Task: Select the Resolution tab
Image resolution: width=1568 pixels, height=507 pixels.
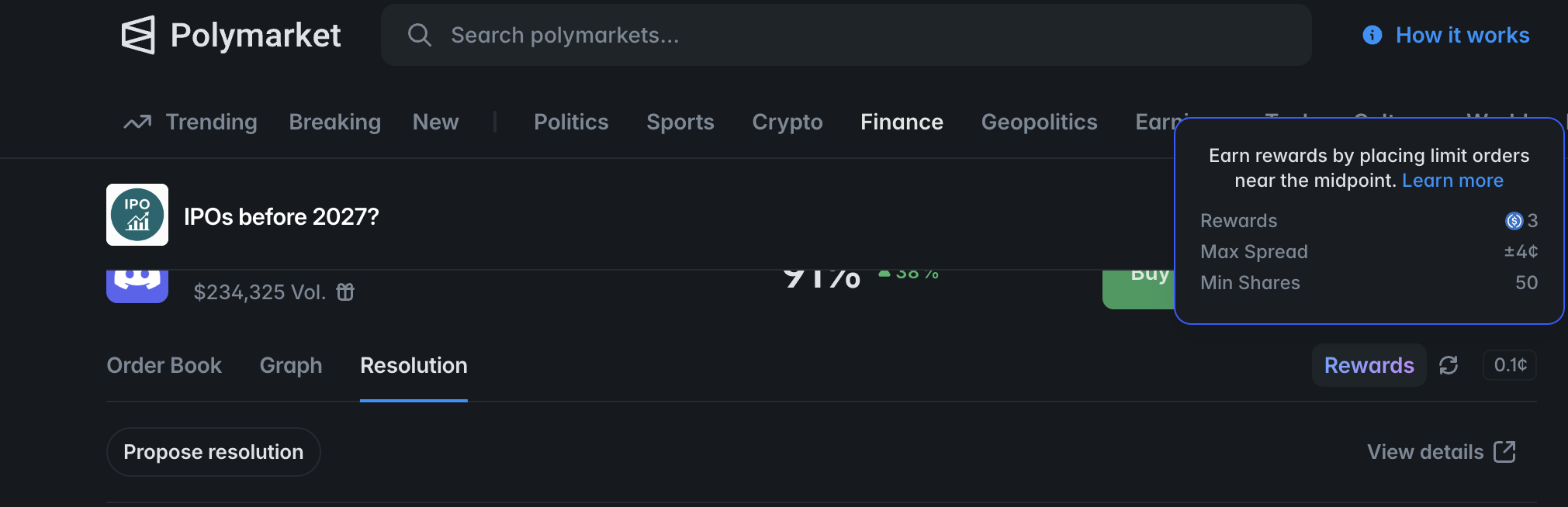Action: tap(413, 364)
